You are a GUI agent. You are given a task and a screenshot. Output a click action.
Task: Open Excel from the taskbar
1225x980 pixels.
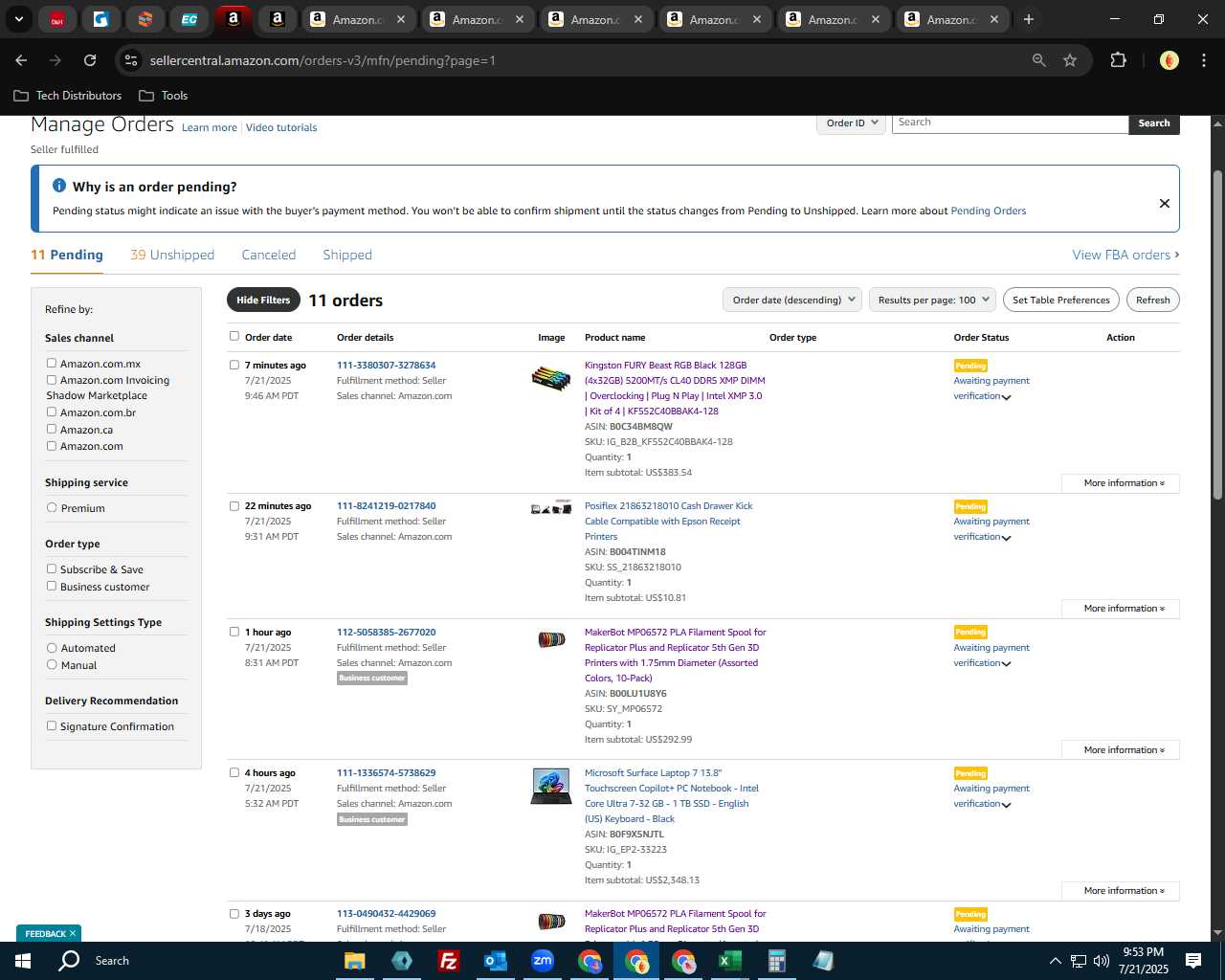tap(729, 961)
